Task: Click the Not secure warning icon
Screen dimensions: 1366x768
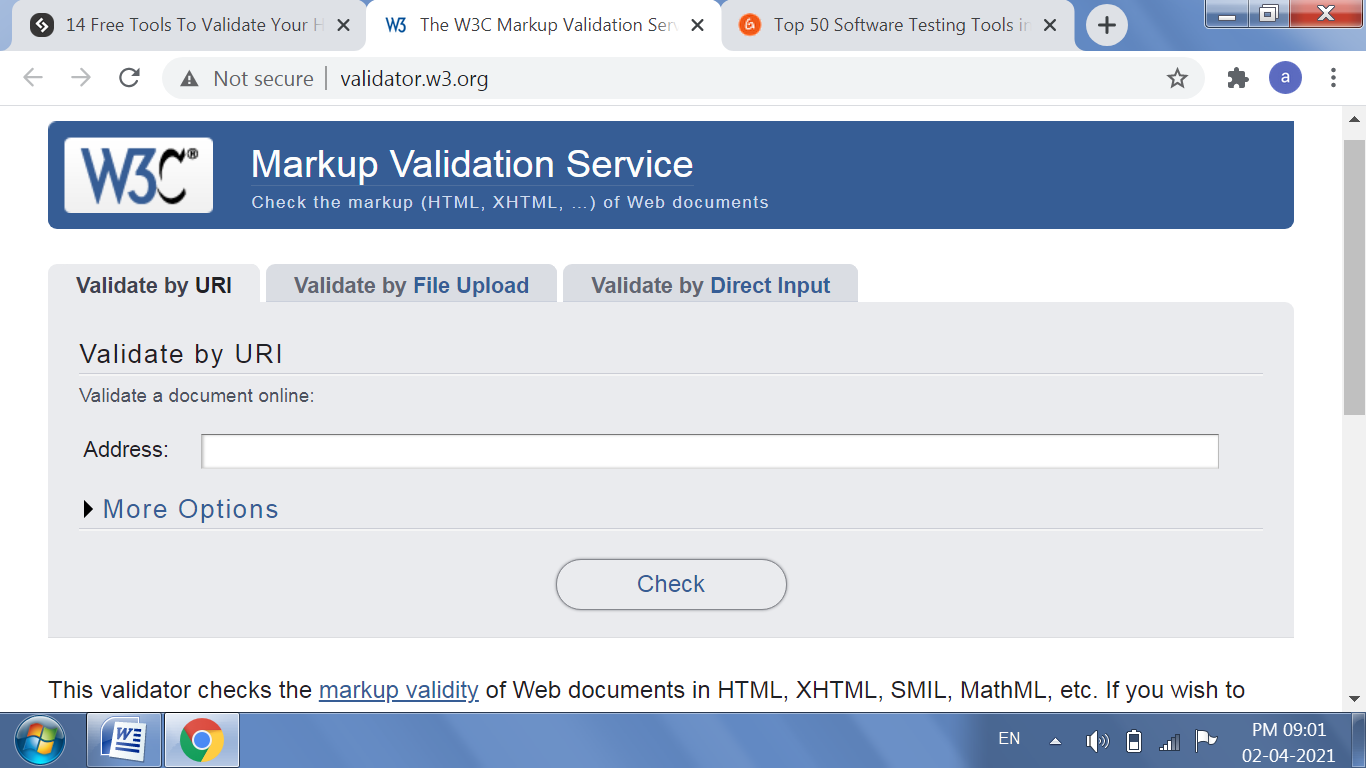Action: click(x=190, y=79)
